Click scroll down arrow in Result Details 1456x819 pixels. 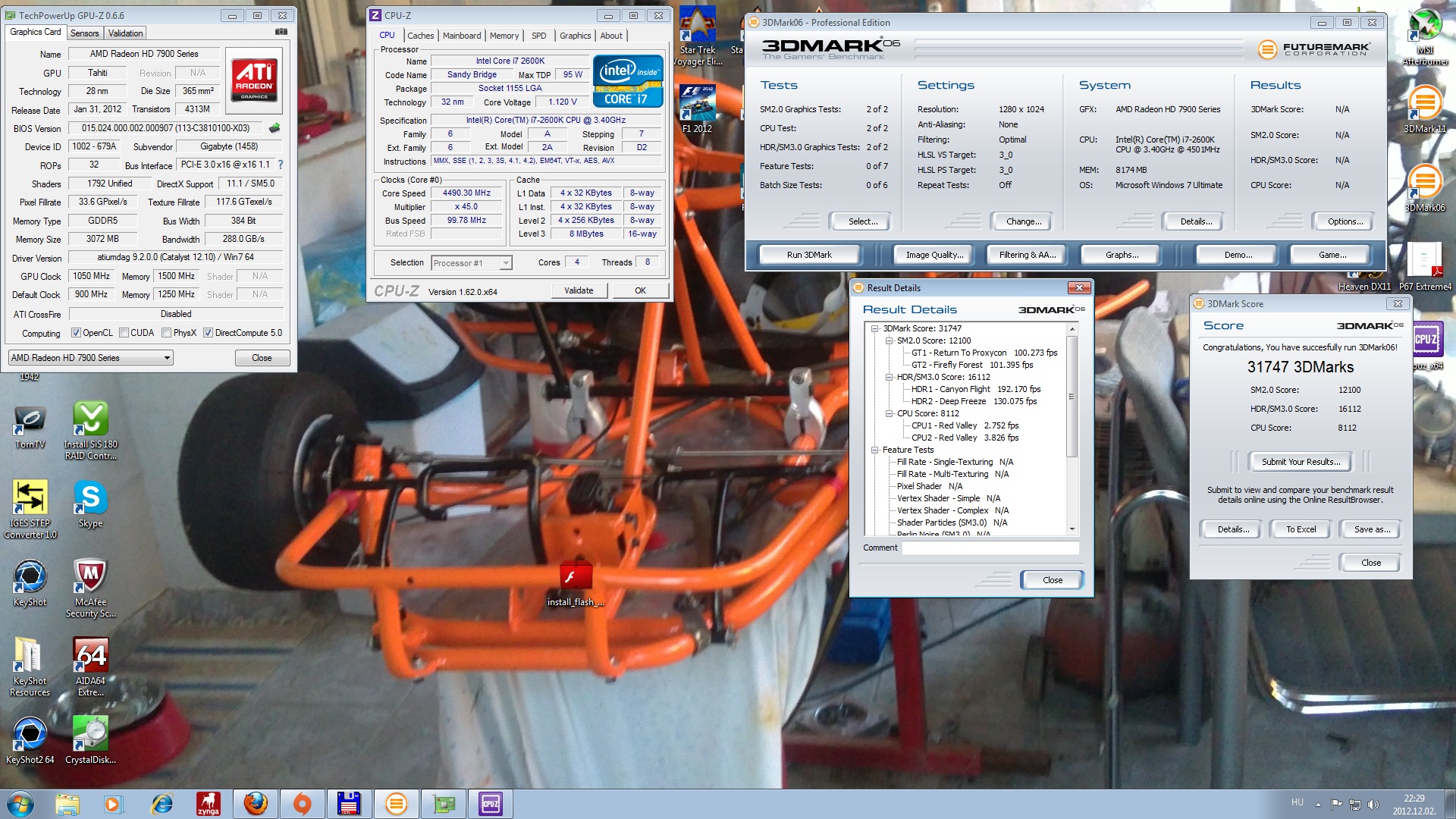1072,529
